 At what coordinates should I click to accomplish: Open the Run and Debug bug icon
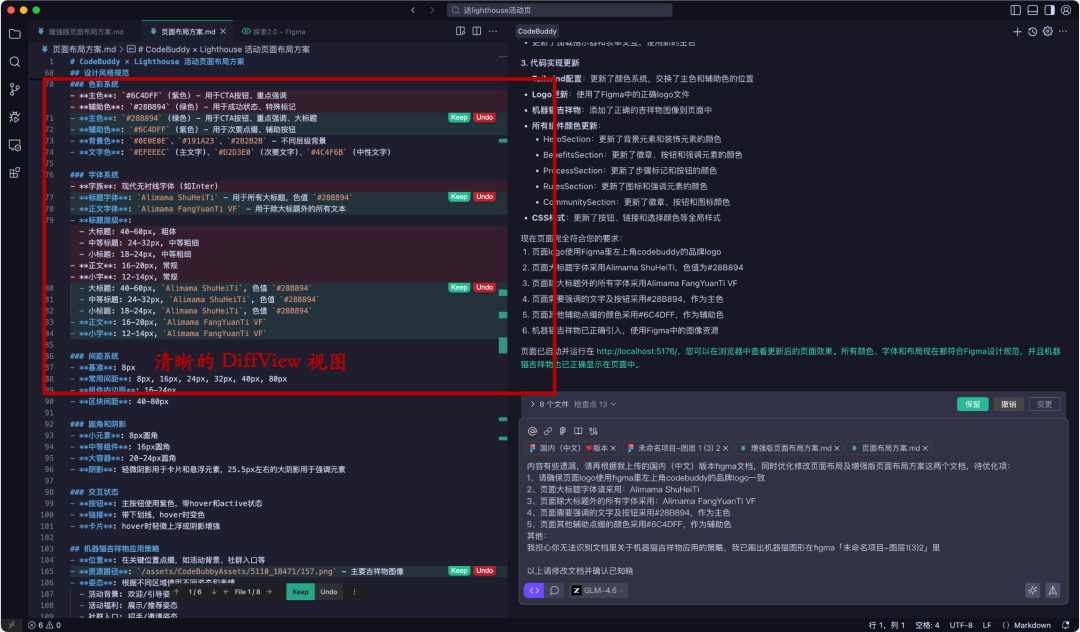tap(14, 117)
